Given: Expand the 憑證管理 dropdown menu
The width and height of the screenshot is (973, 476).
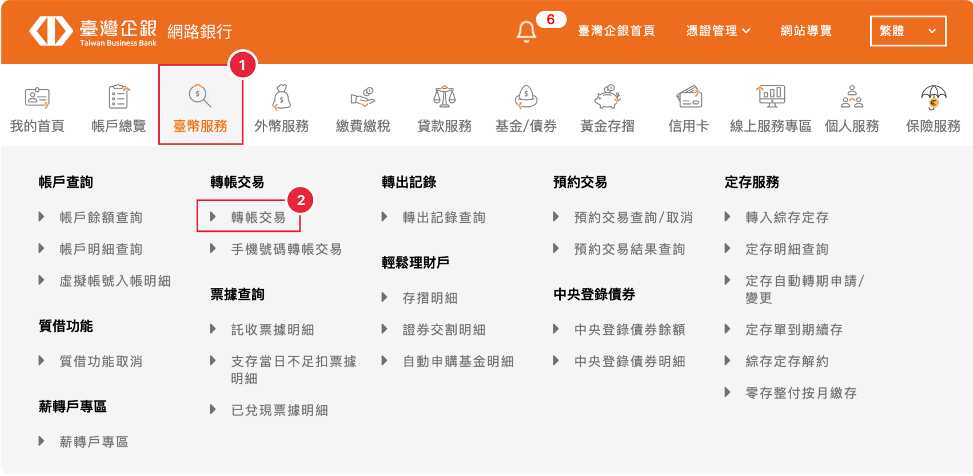Looking at the screenshot, I should (719, 31).
